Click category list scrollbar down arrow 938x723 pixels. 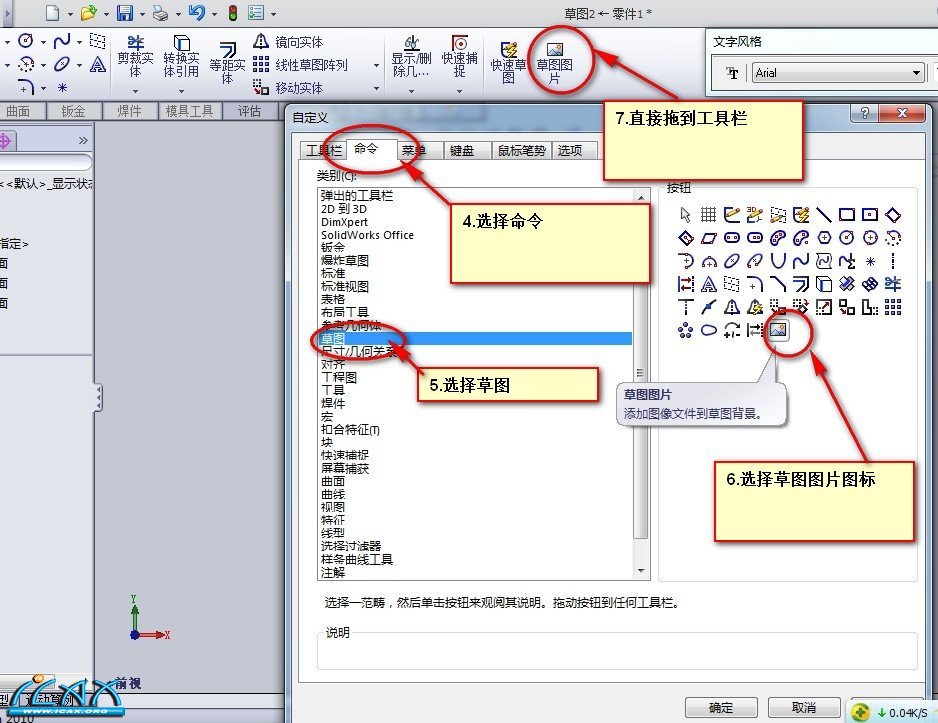641,571
